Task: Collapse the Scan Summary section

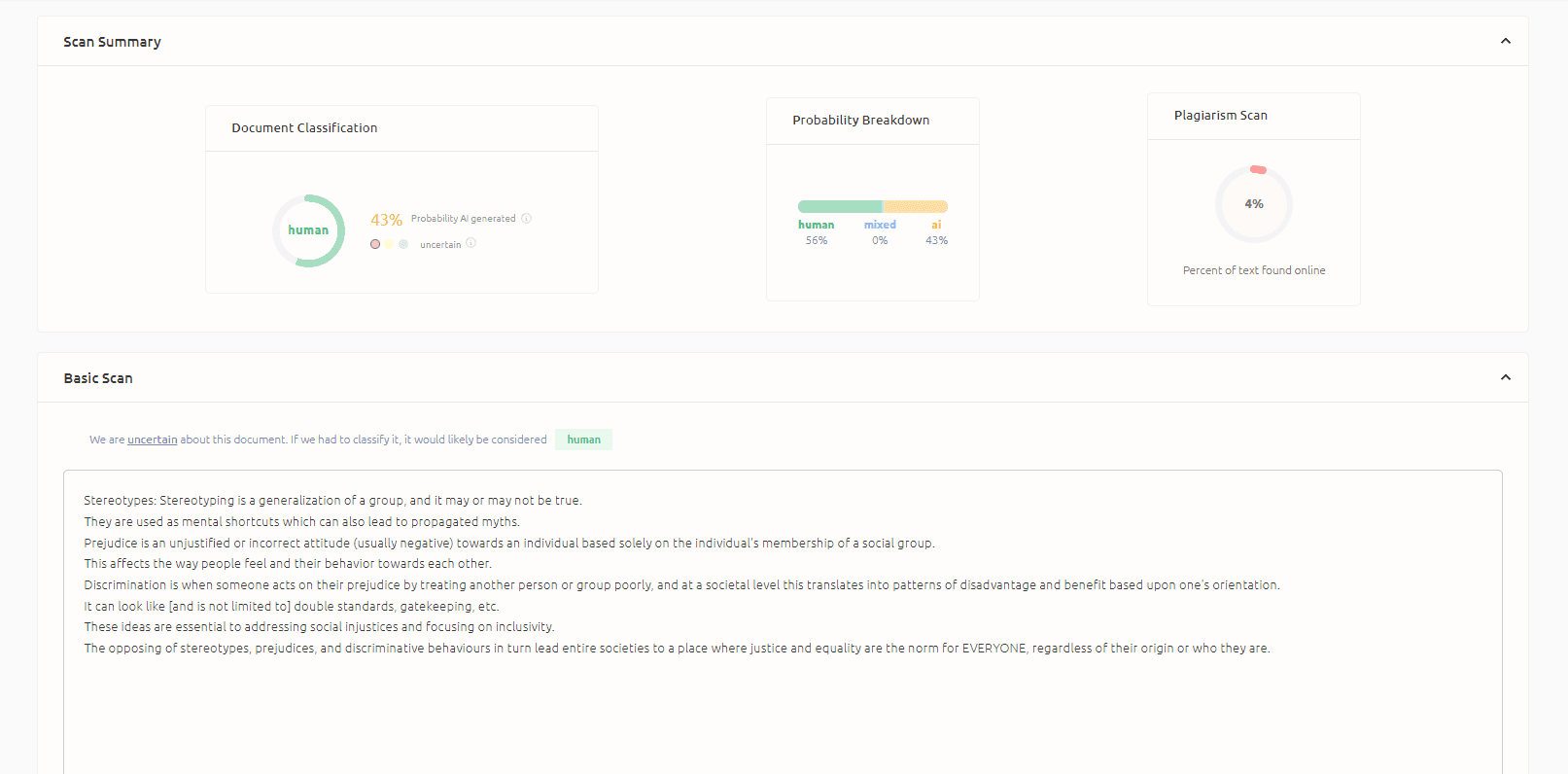Action: [x=1506, y=41]
